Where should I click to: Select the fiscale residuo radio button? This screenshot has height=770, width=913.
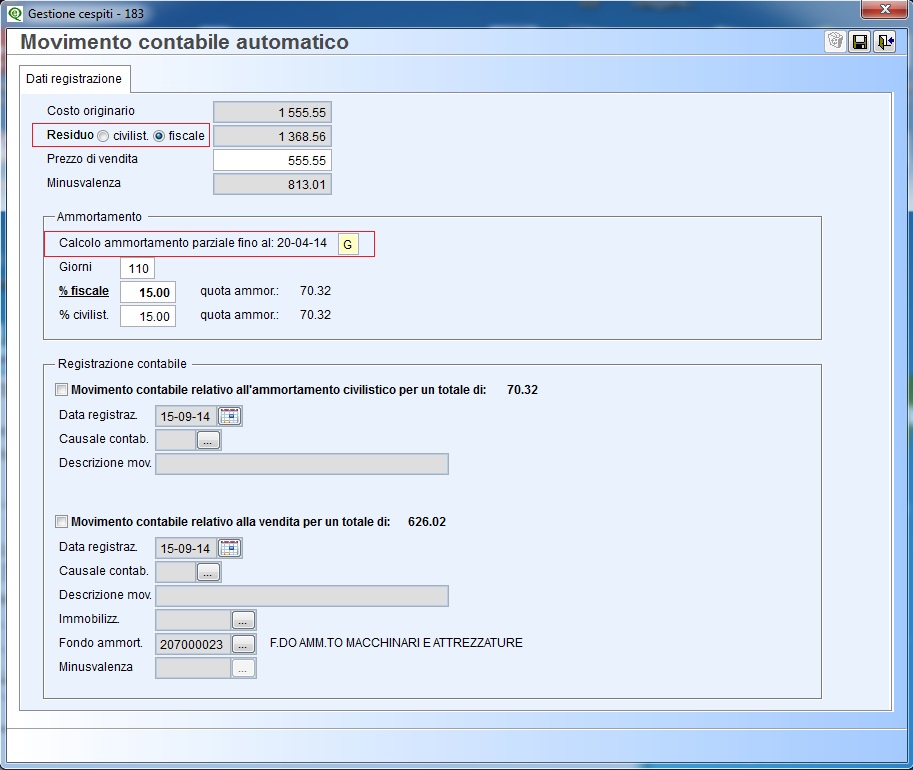point(159,136)
